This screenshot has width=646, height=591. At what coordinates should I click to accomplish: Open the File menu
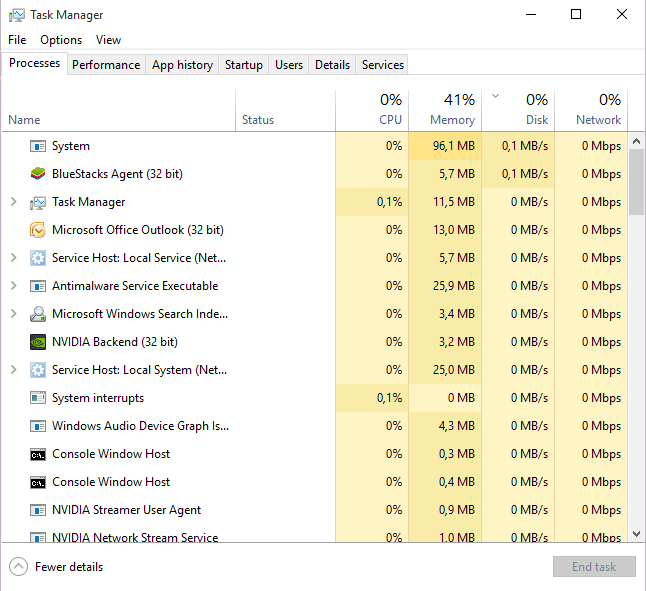17,40
